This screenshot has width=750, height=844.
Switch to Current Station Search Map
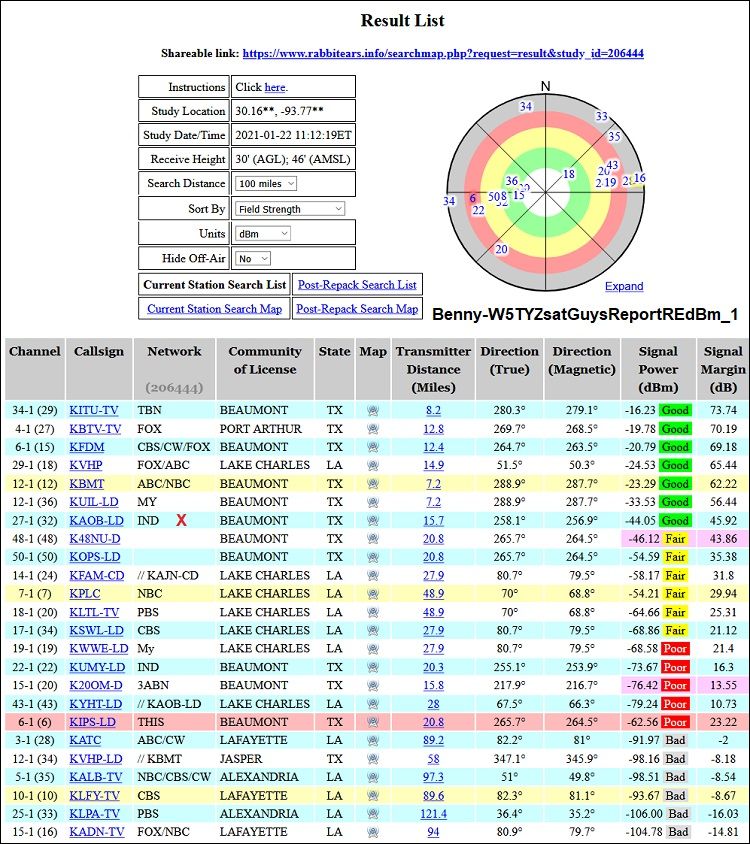pos(214,309)
